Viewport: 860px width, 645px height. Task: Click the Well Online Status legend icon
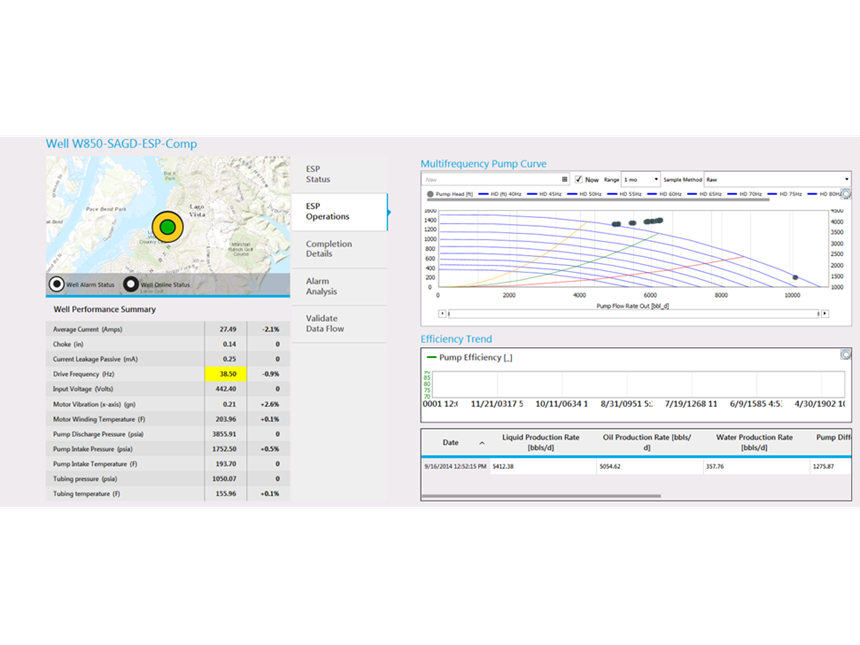(x=130, y=284)
